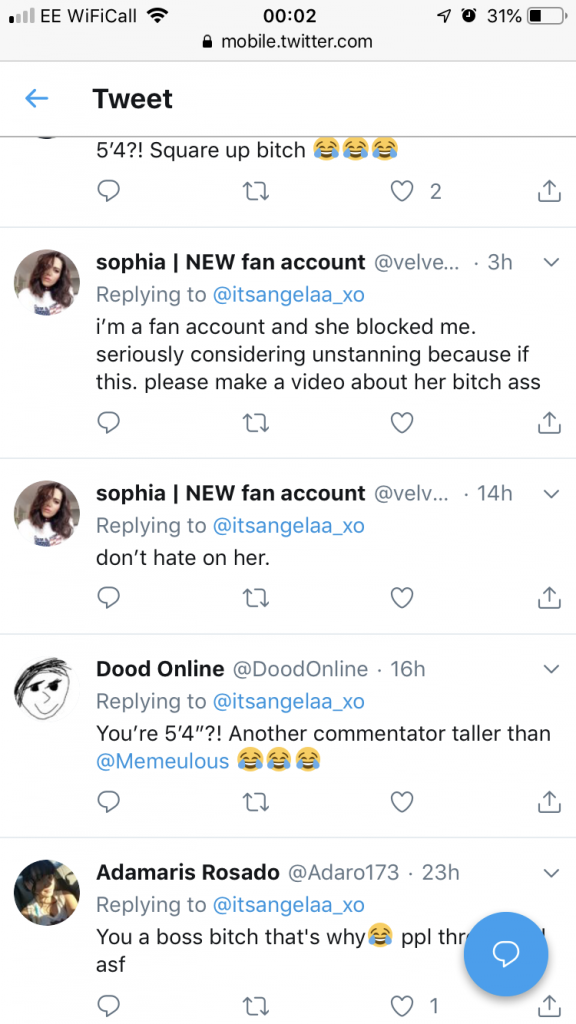The height and width of the screenshot is (1024, 576).
Task: Expand options chevron on Dood Online tweet
Action: click(552, 669)
